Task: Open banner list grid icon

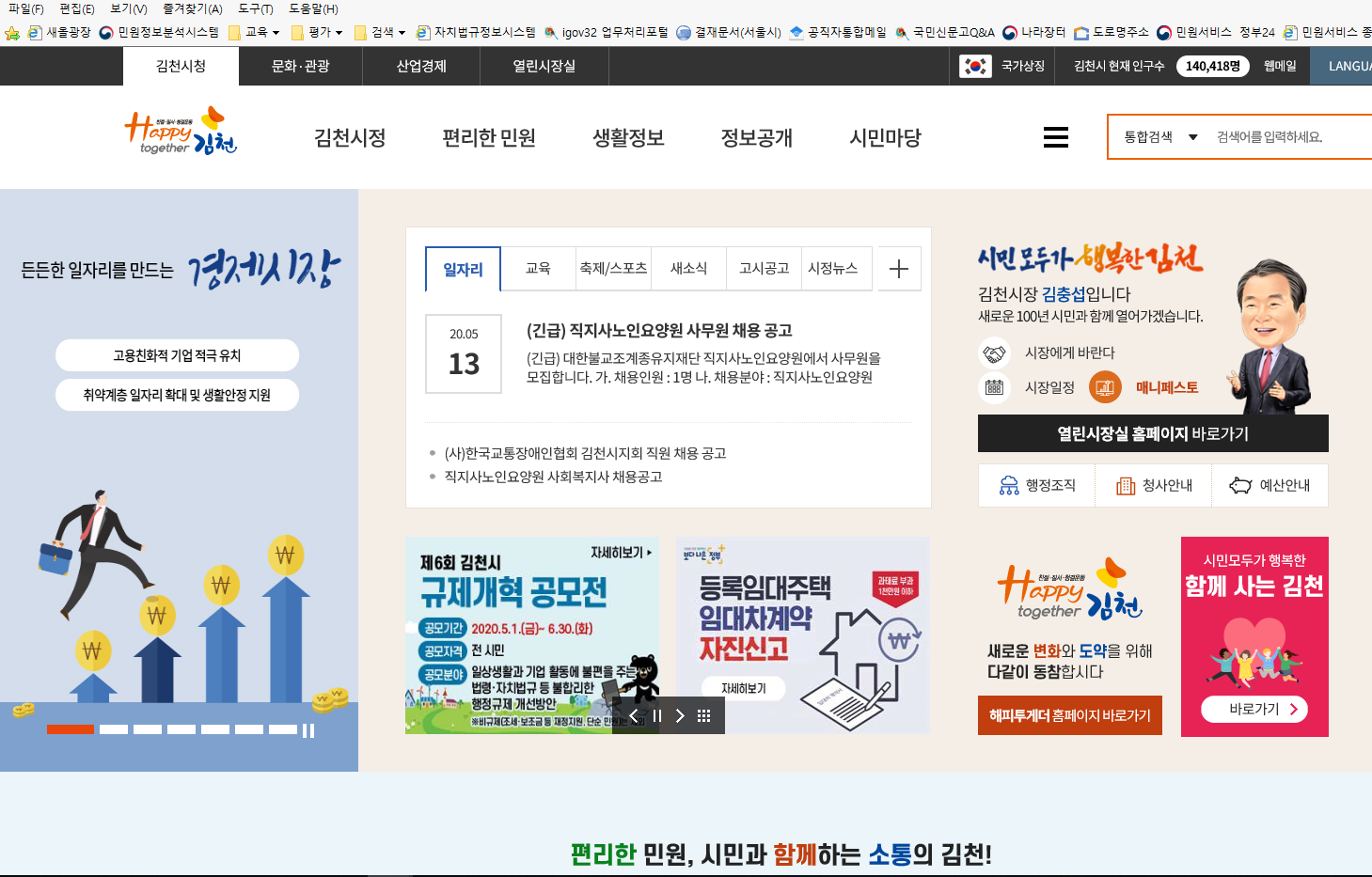Action: coord(703,716)
